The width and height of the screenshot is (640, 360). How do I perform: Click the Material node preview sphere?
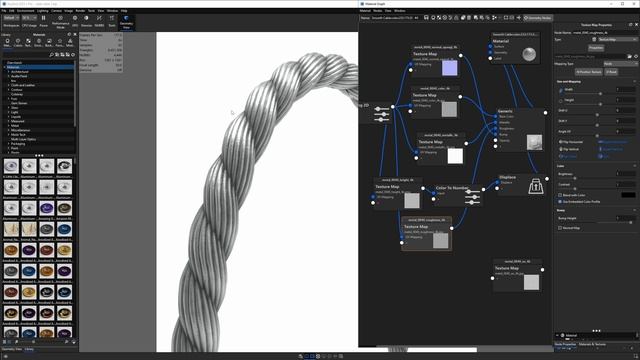pyautogui.click(x=529, y=54)
